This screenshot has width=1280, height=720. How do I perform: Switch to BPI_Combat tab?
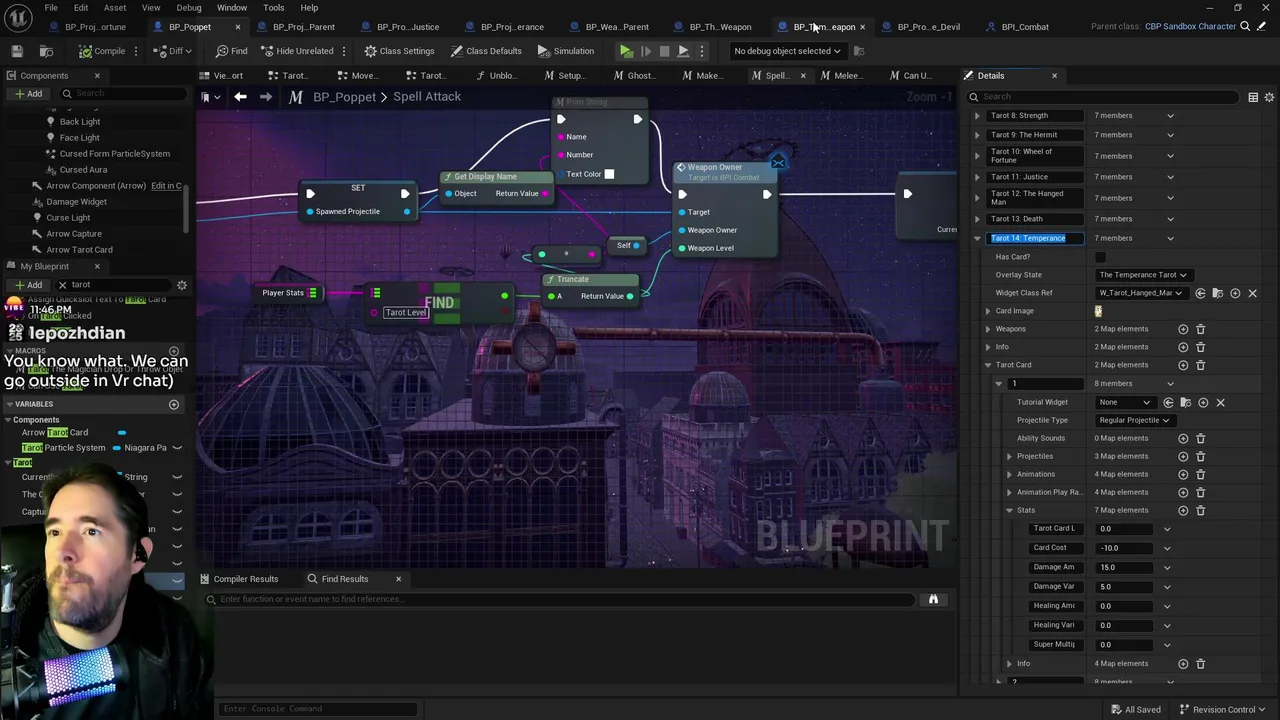[x=1025, y=27]
